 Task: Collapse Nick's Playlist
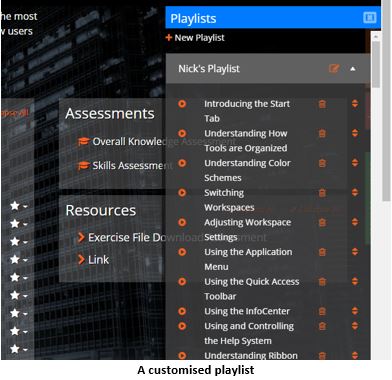(353, 69)
